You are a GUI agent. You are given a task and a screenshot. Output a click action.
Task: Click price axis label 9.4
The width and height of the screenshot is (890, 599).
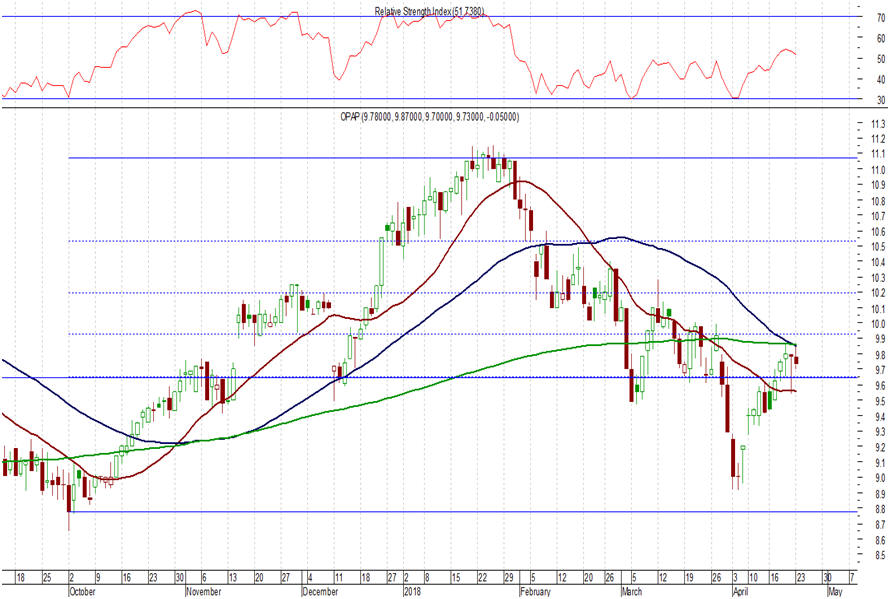[880, 417]
